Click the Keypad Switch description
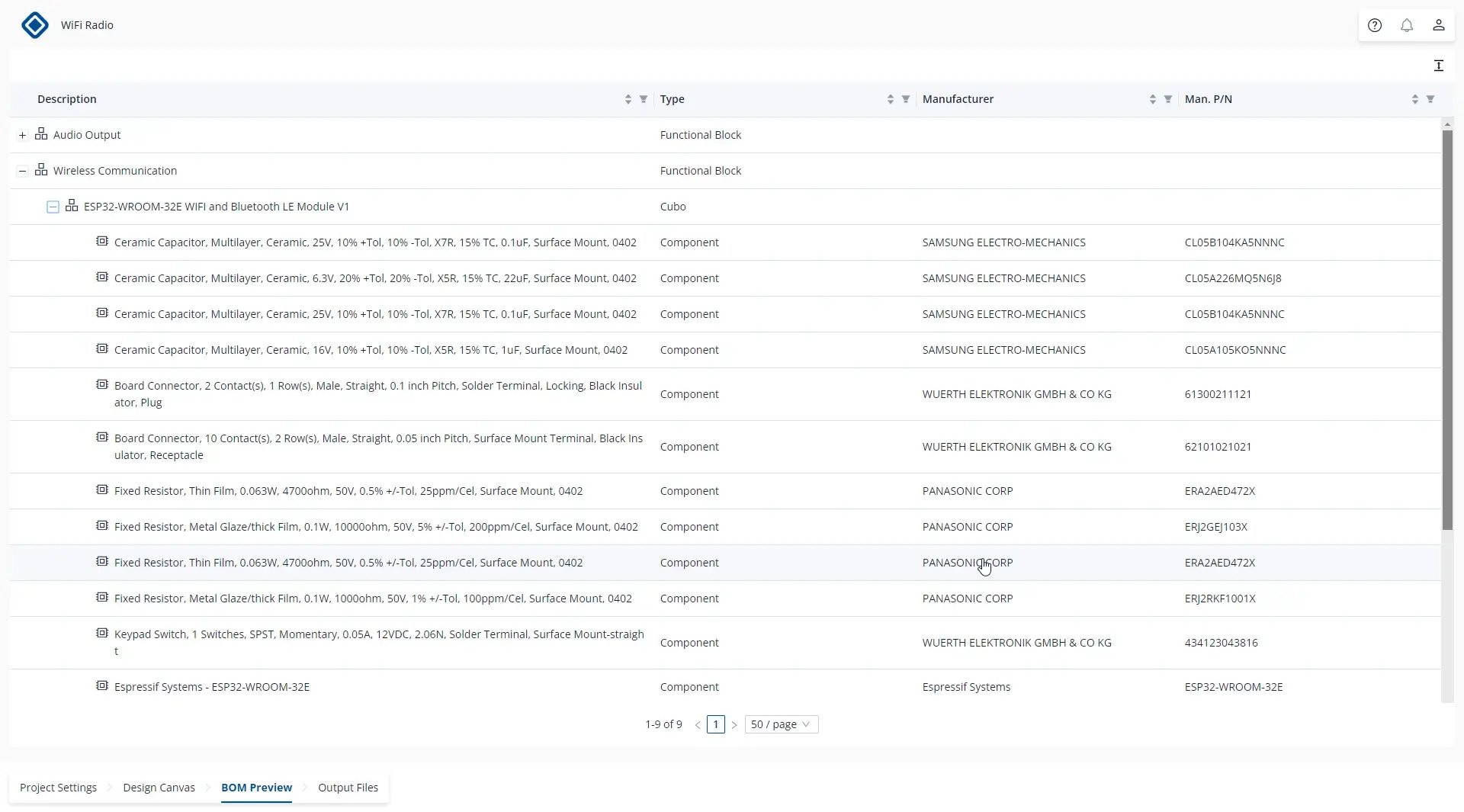Viewport: 1464px width, 812px height. [x=379, y=643]
